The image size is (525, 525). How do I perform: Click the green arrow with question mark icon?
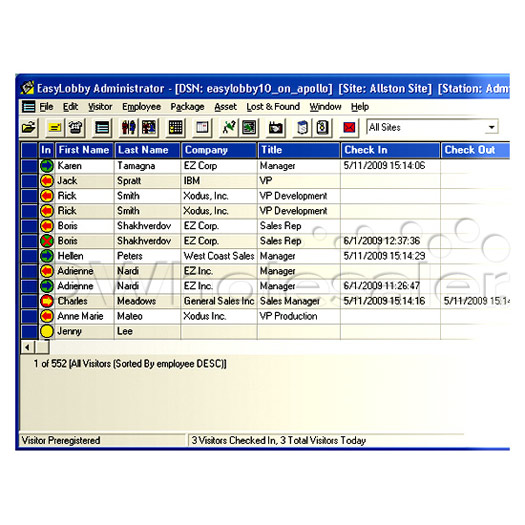coord(229,128)
